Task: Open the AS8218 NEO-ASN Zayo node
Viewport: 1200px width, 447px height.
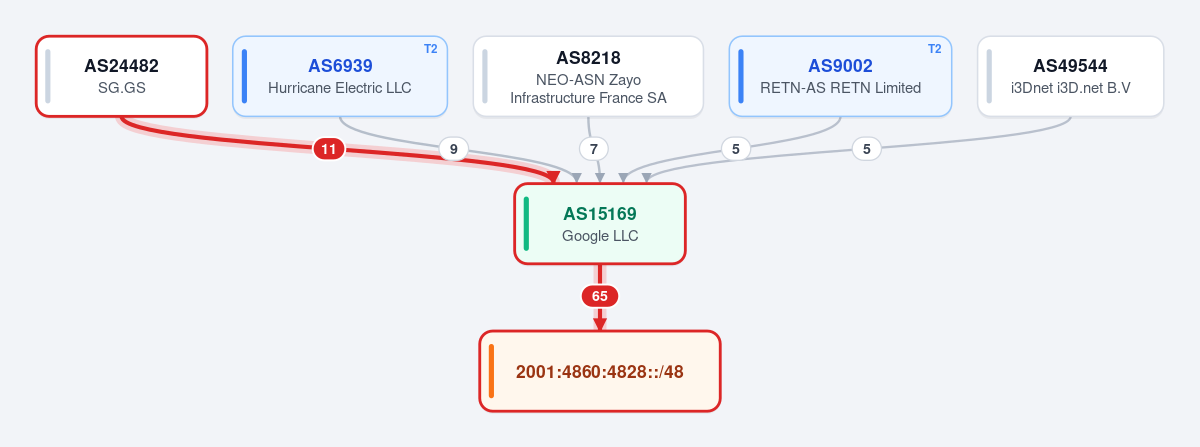Action: pos(588,76)
